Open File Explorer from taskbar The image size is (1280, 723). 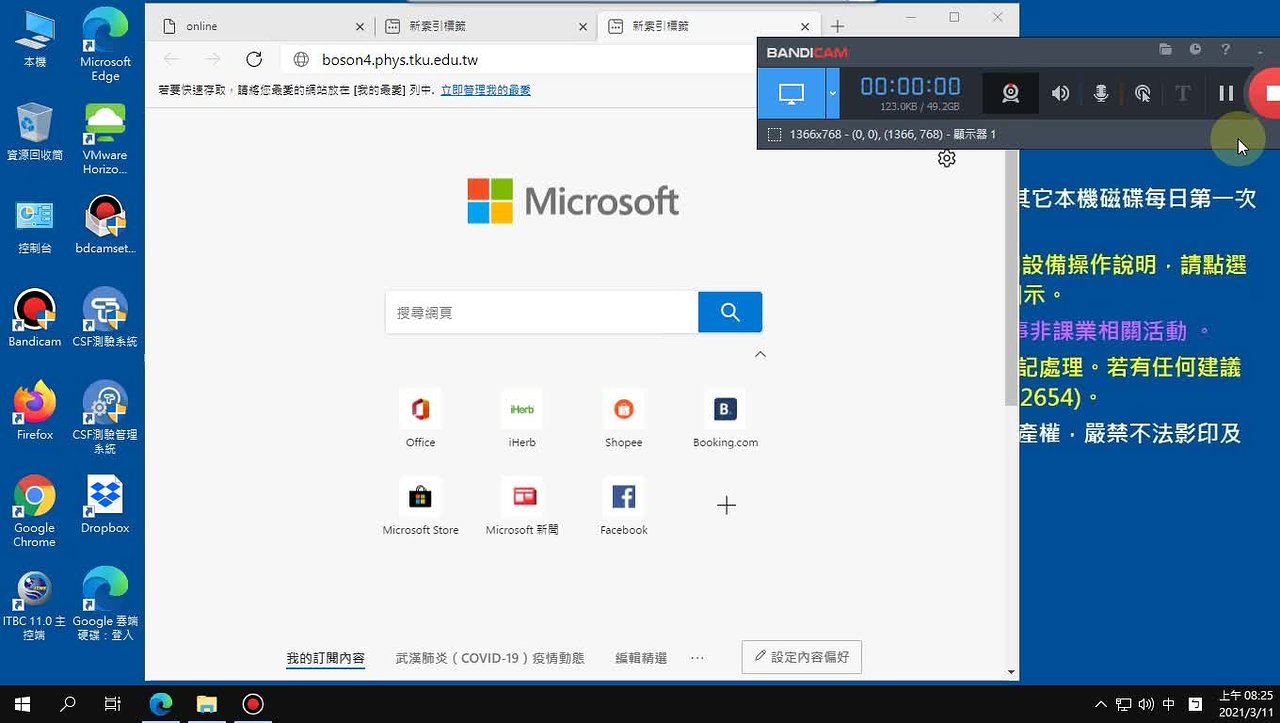(x=207, y=704)
